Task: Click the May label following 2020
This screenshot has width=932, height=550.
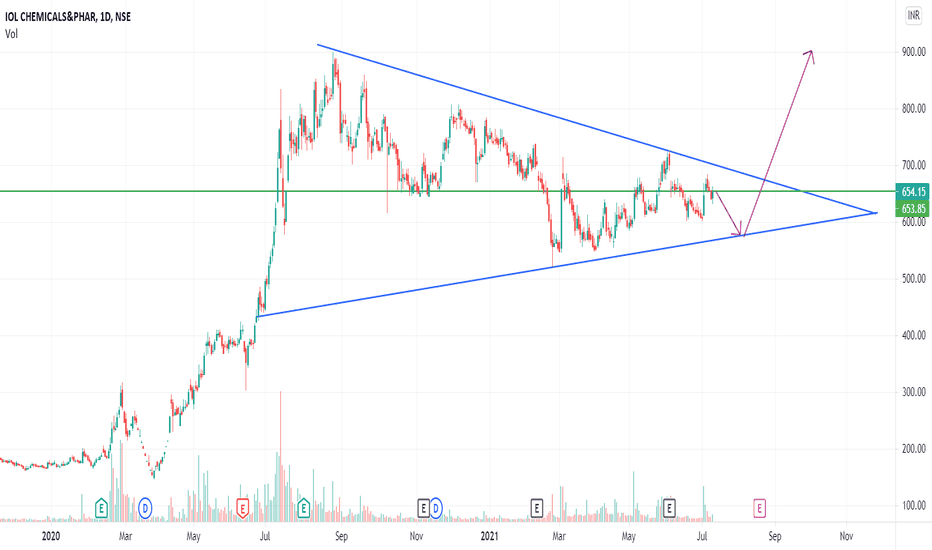Action: pyautogui.click(x=193, y=536)
